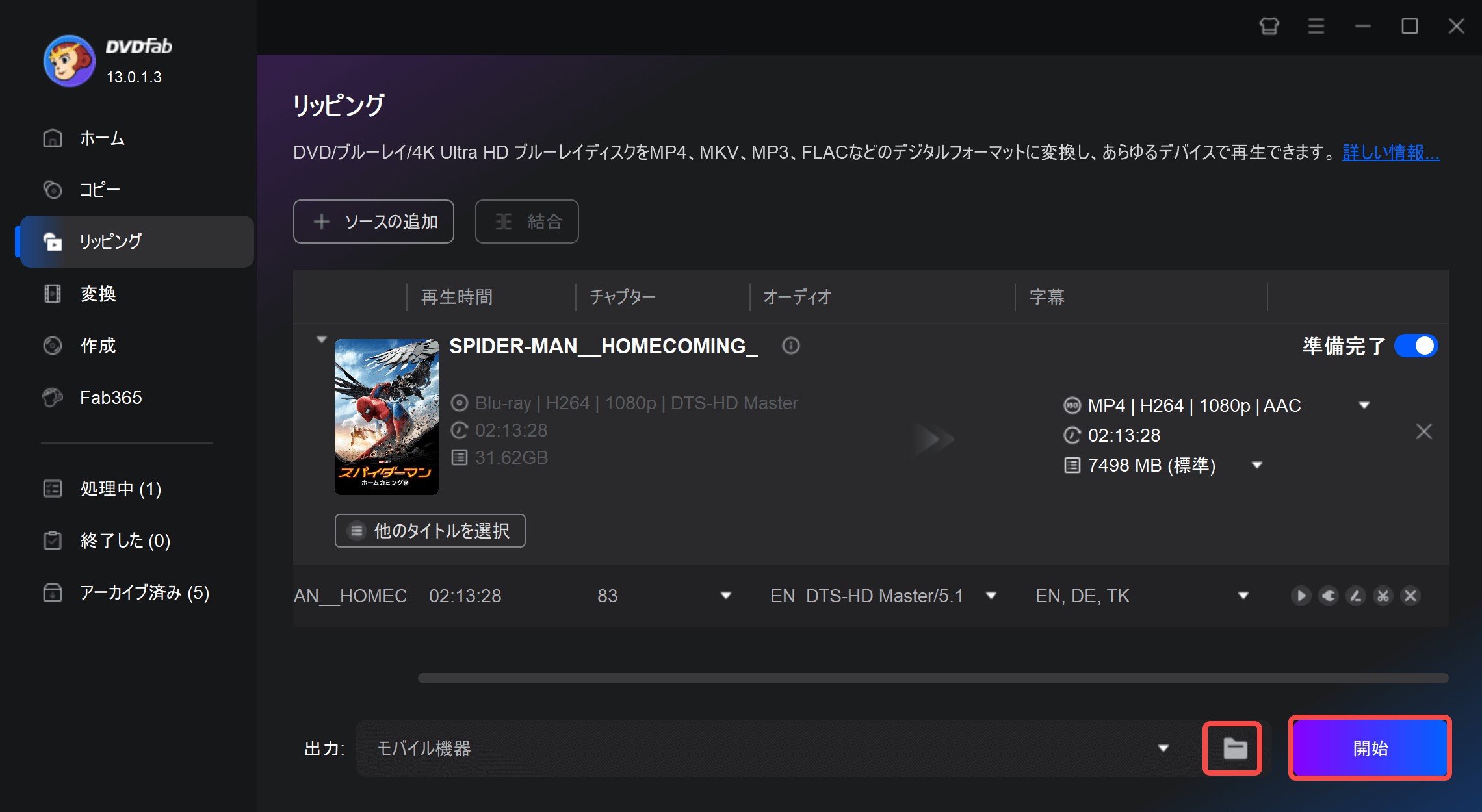Image resolution: width=1482 pixels, height=812 pixels.
Task: Collapse the SPIDER-MAN source expander arrow
Action: pos(321,340)
